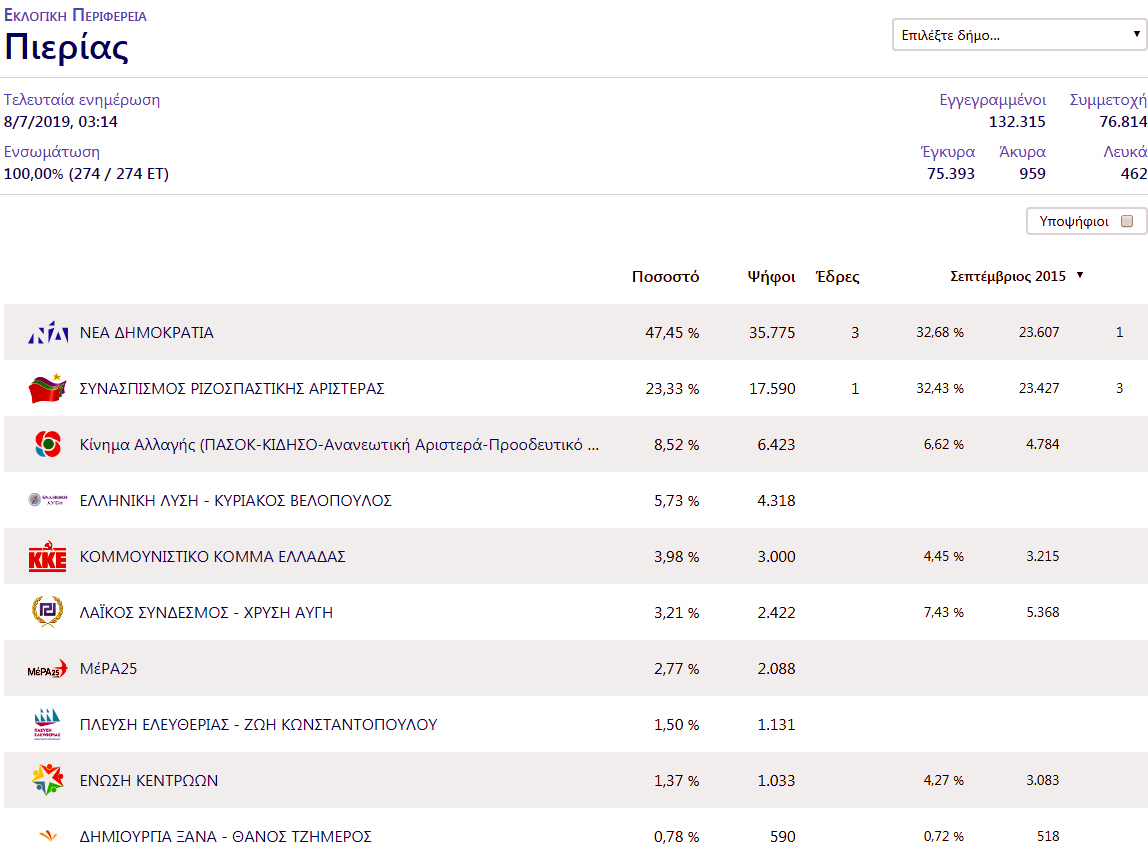Click the Πιερίας title

(67, 48)
